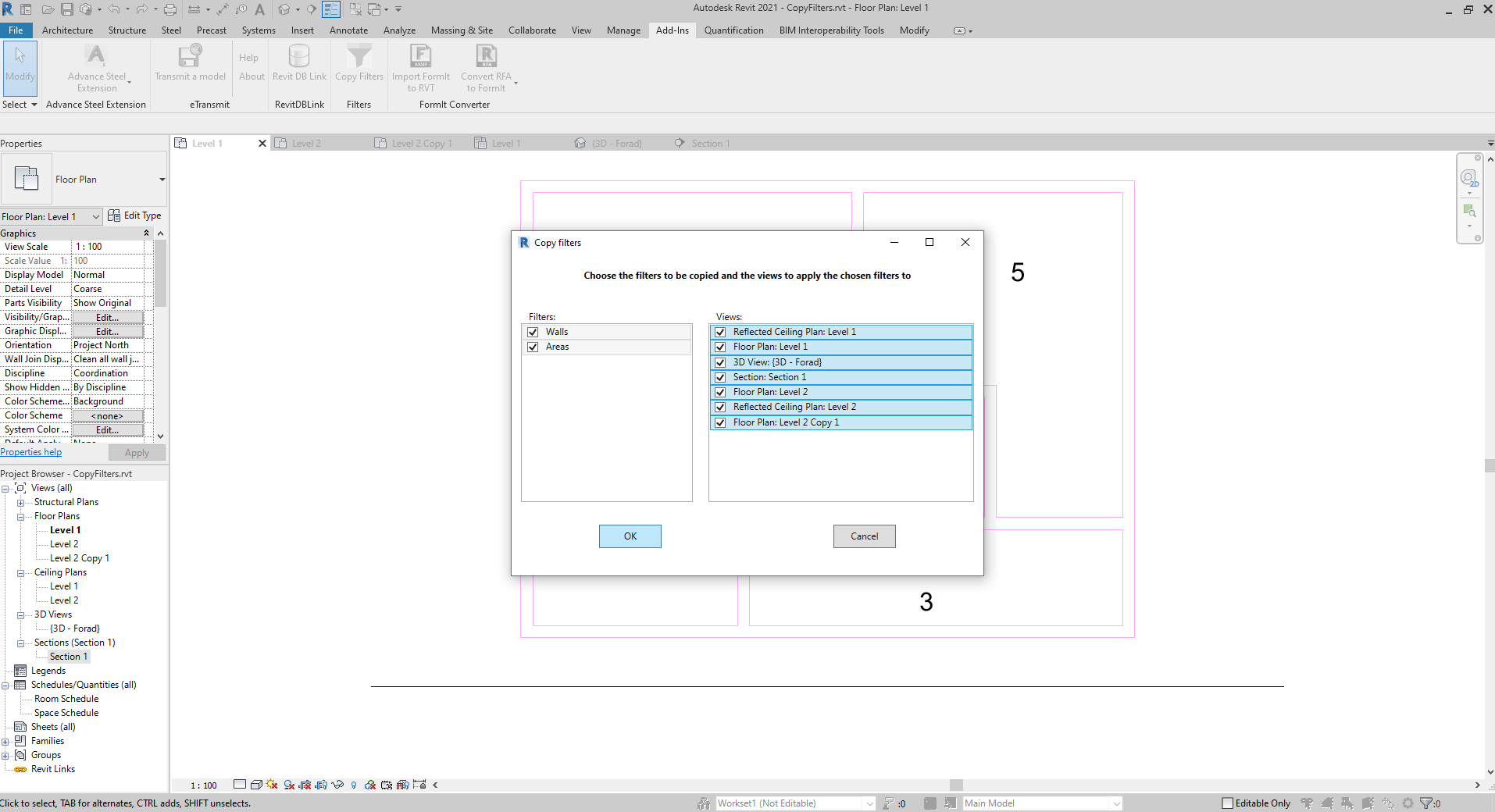Click the Import FormIt to RVT icon

[x=421, y=55]
